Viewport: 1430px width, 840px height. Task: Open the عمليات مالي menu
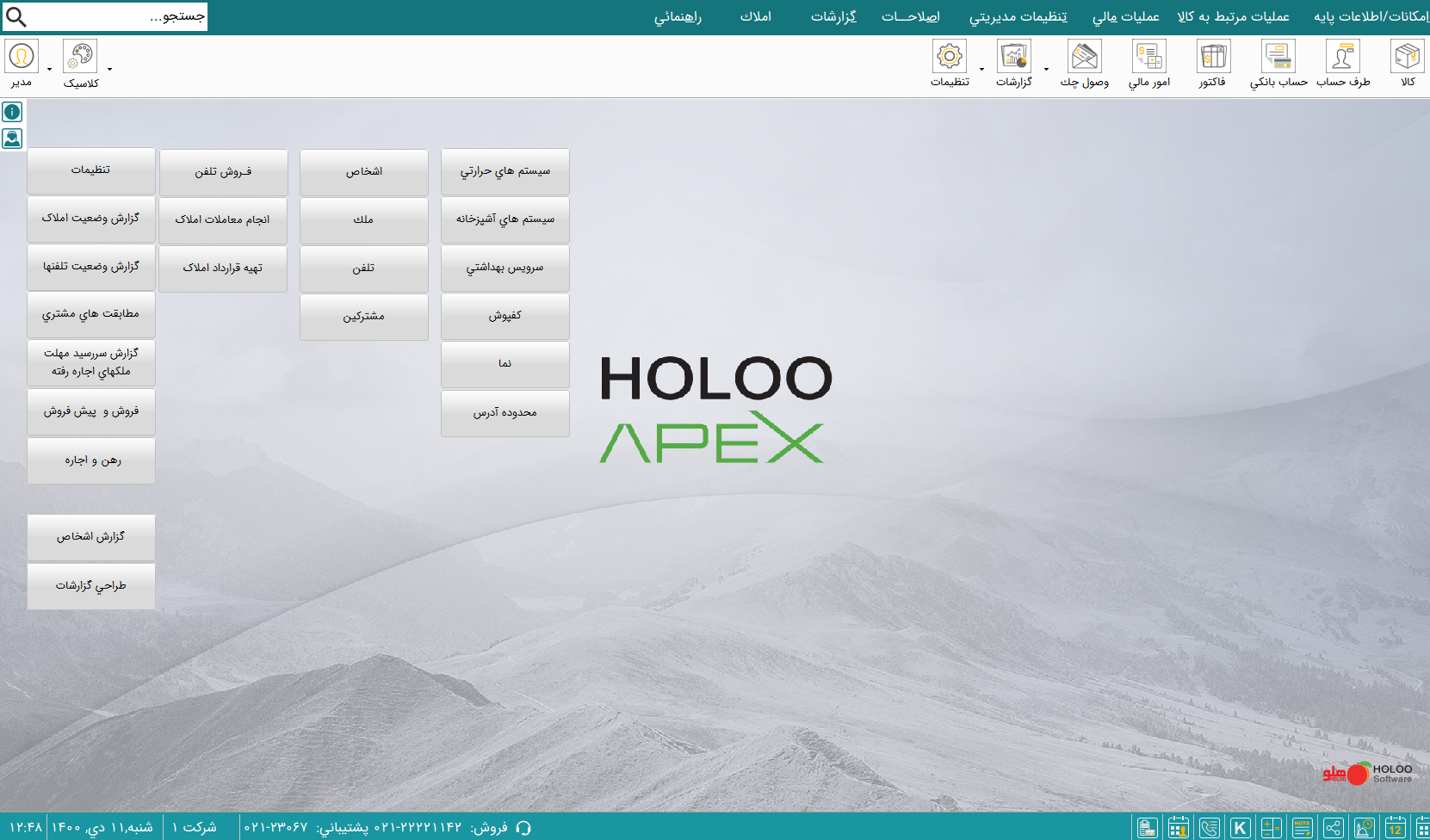(1125, 16)
